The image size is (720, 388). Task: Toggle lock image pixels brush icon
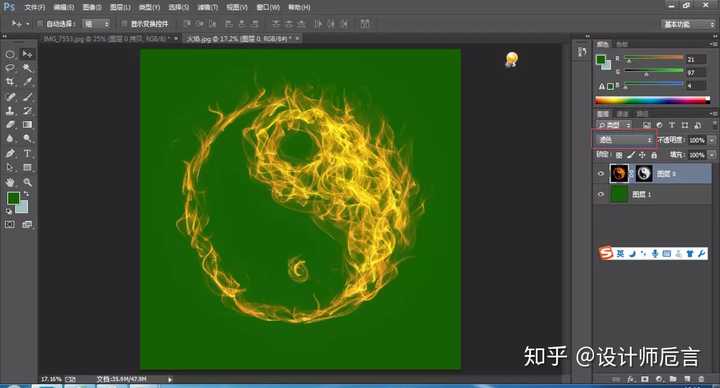tap(631, 155)
